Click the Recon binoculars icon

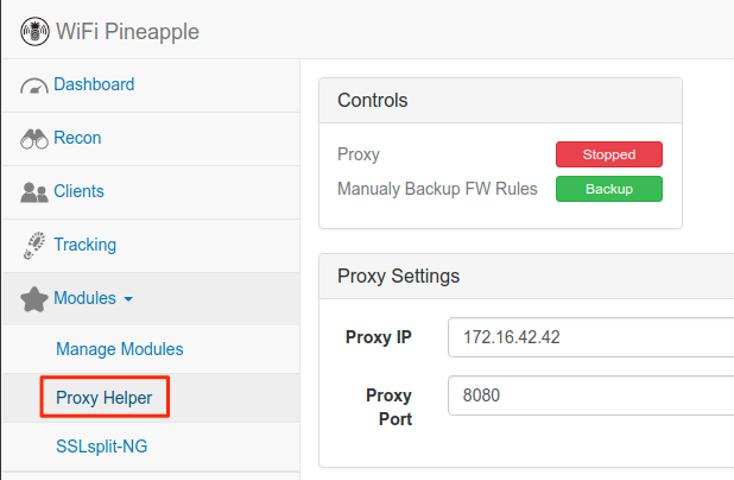(x=34, y=139)
